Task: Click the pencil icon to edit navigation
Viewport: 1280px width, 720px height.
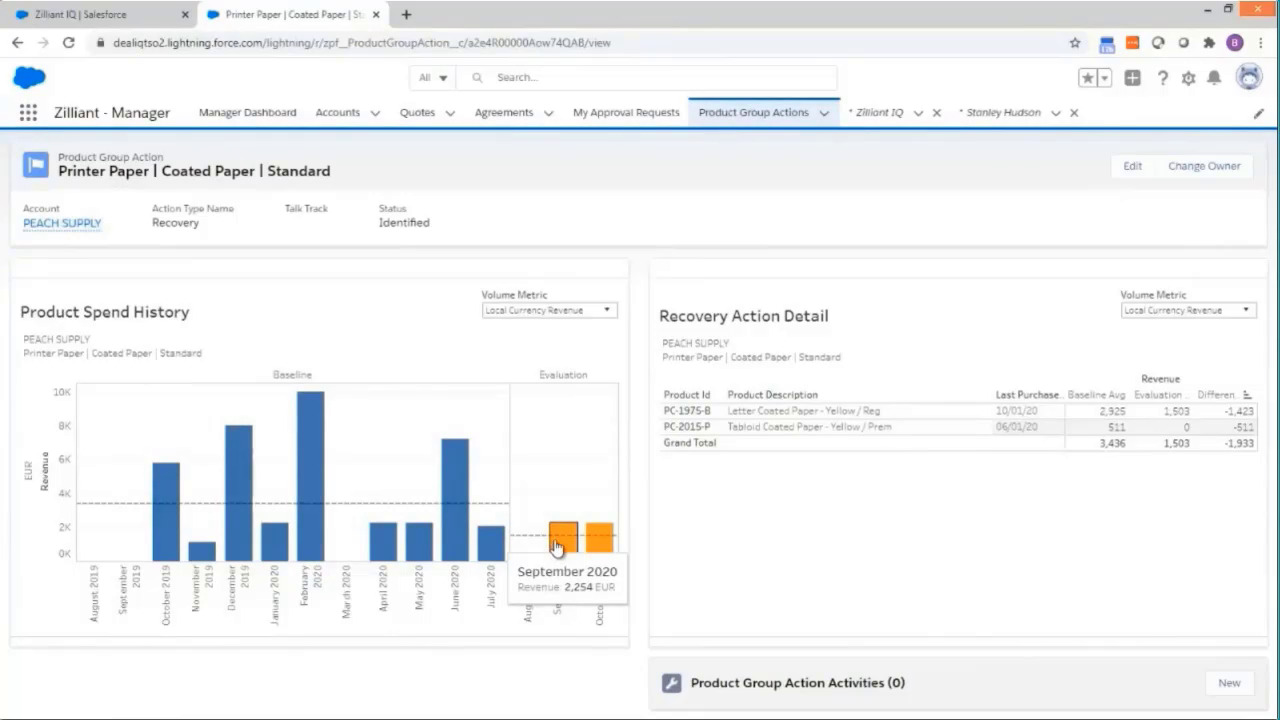Action: [1259, 113]
